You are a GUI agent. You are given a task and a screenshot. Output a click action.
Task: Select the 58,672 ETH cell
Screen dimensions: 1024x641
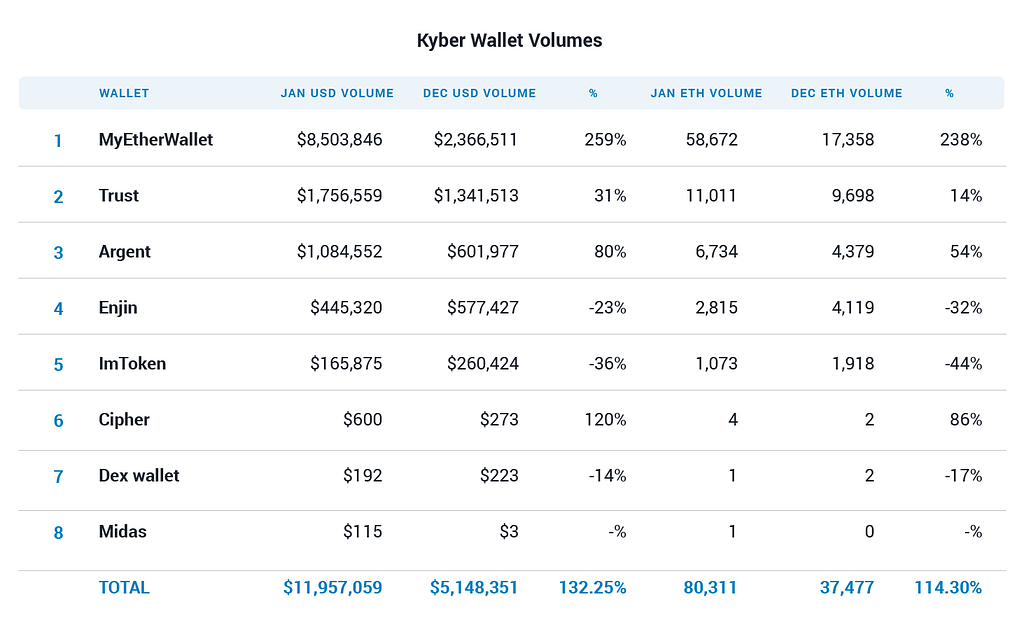711,140
